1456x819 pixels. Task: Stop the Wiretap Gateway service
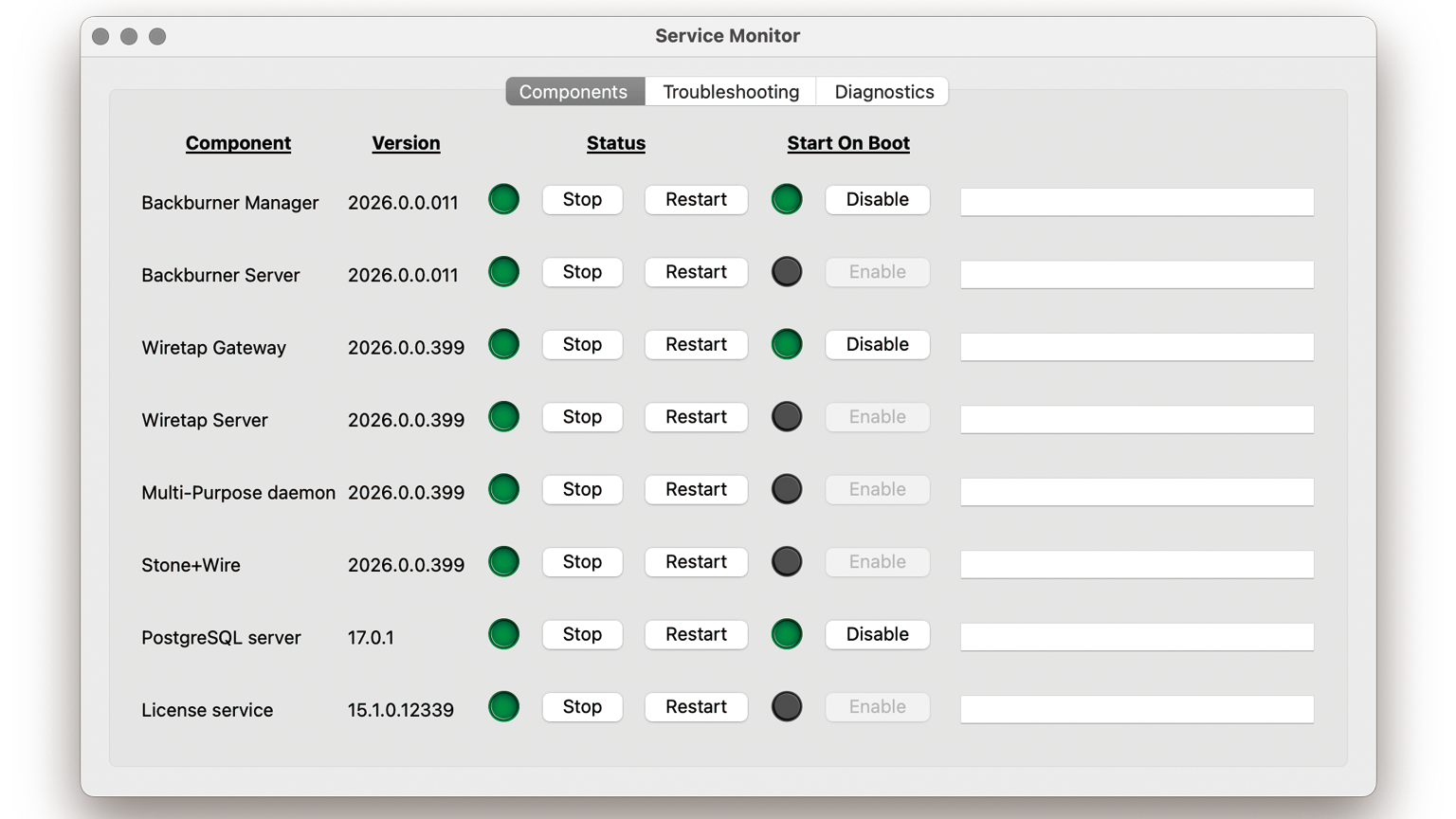[x=582, y=344]
